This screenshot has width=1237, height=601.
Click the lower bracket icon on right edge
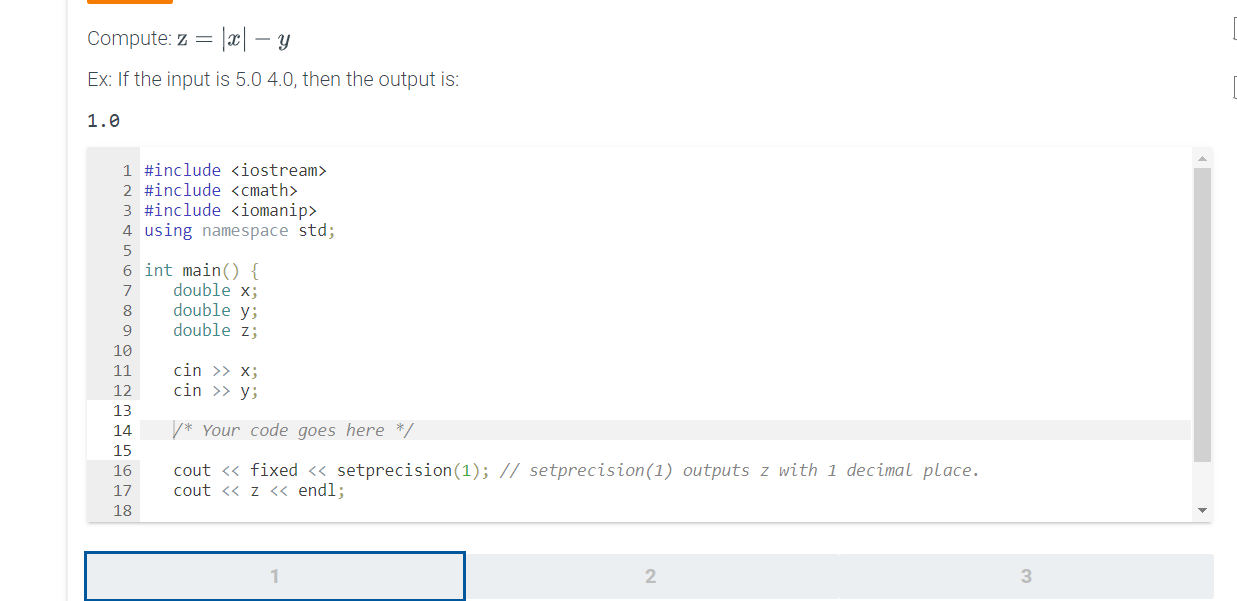[x=1233, y=88]
